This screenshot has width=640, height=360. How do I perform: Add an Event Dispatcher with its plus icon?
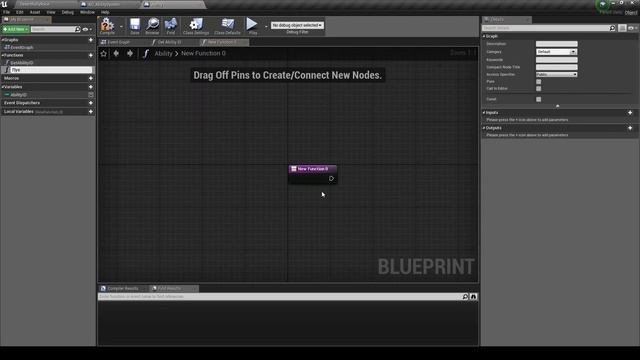pyautogui.click(x=91, y=103)
